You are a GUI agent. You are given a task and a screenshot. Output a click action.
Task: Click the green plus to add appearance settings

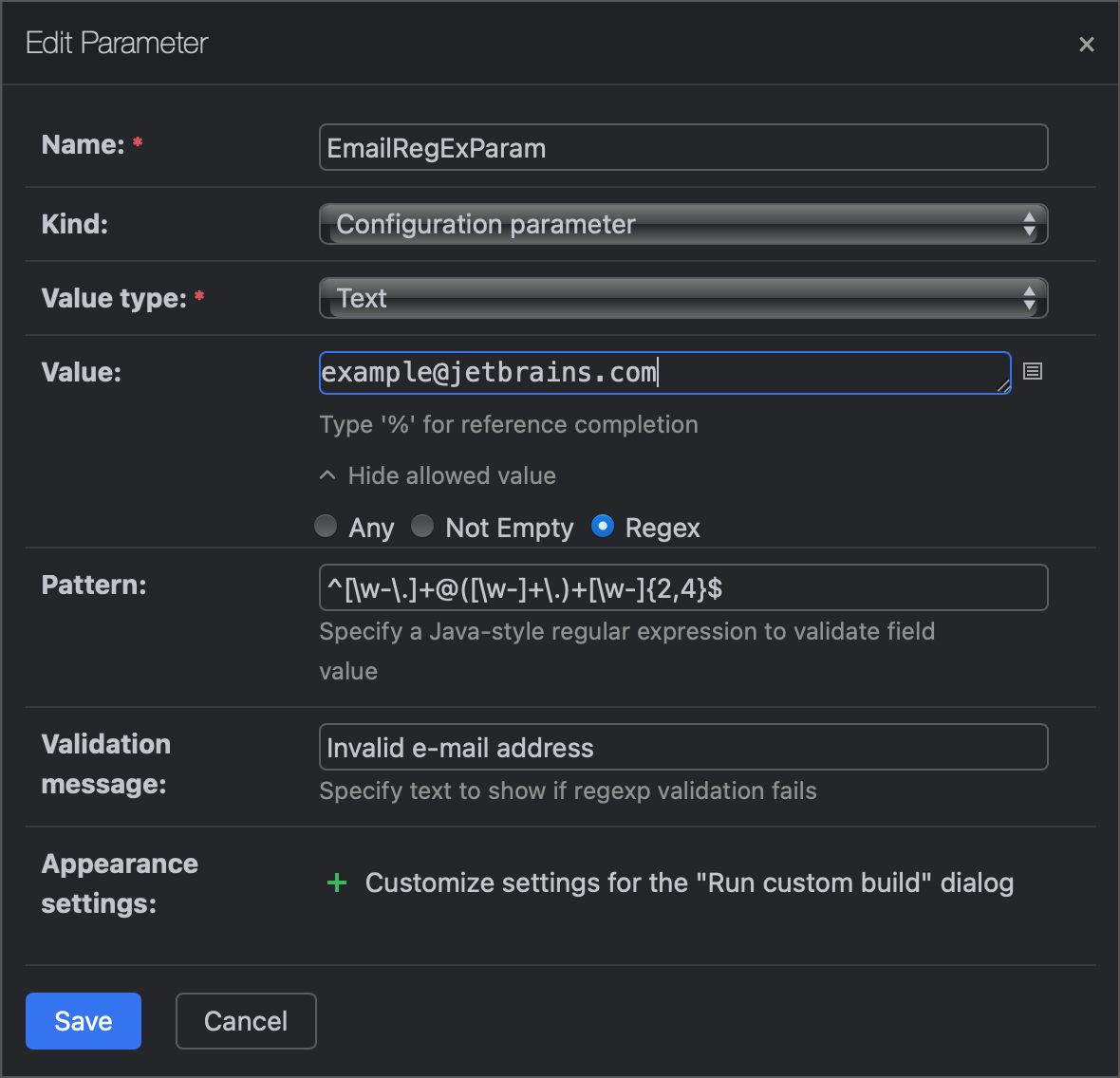(337, 883)
